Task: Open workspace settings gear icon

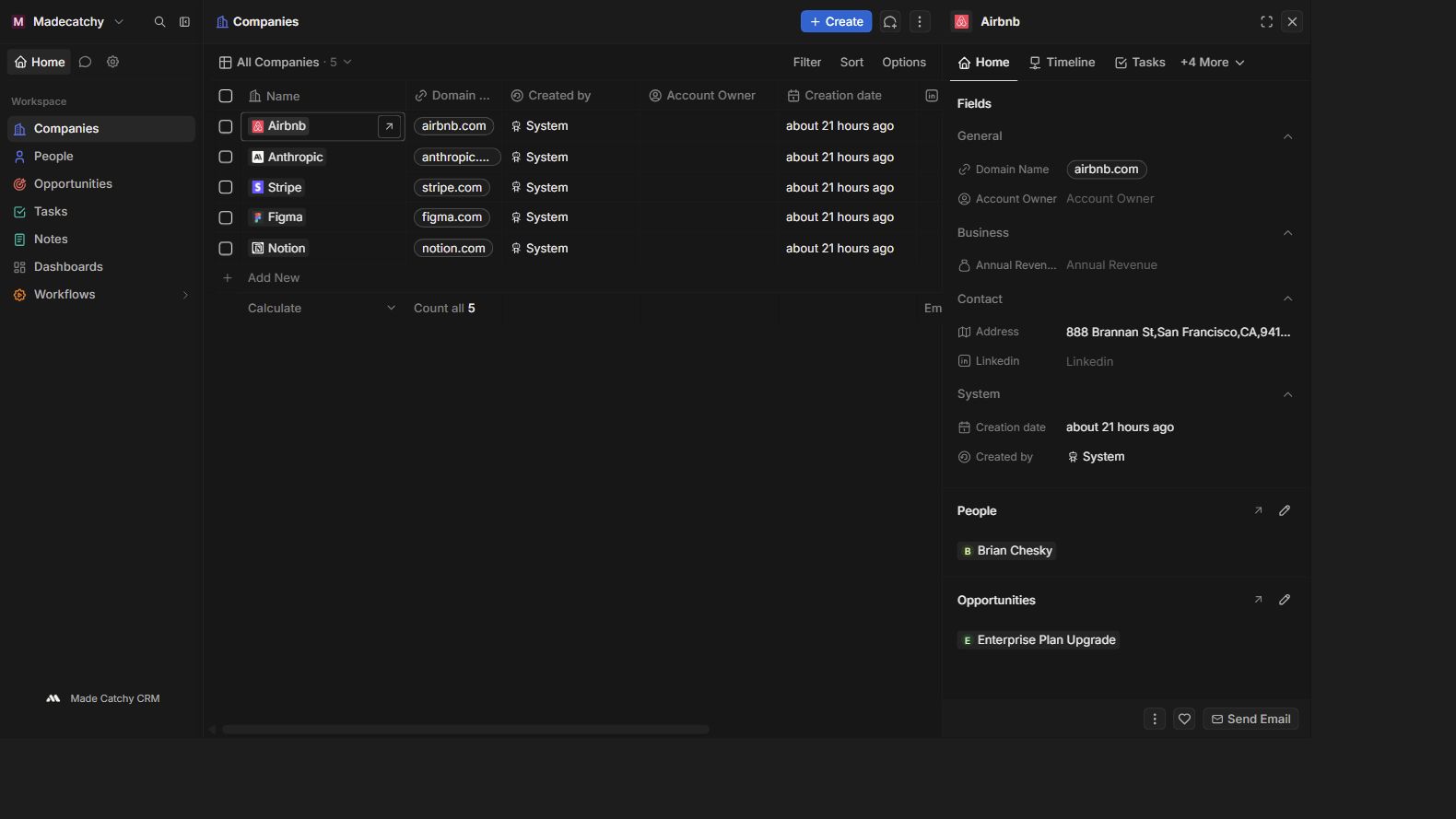Action: (112, 63)
